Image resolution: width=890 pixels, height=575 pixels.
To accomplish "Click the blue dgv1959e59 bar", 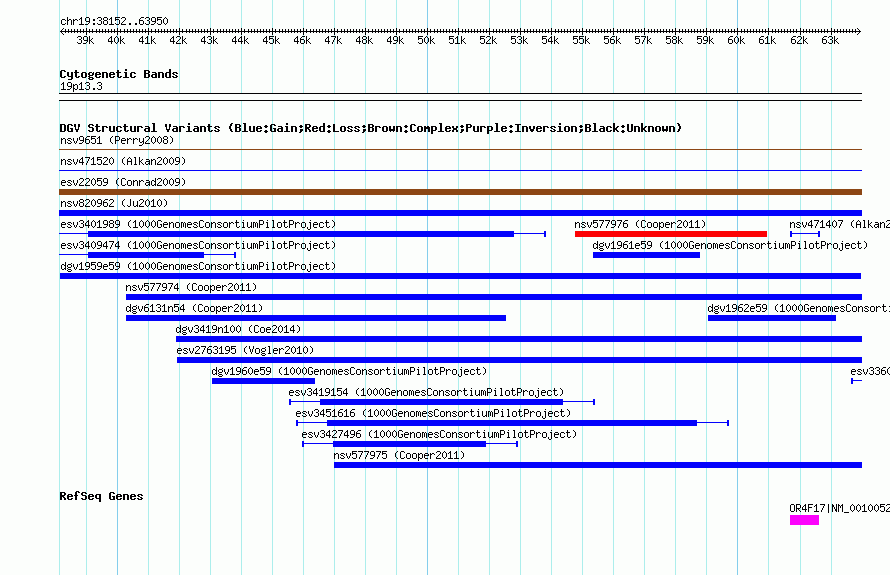I will 460,276.
